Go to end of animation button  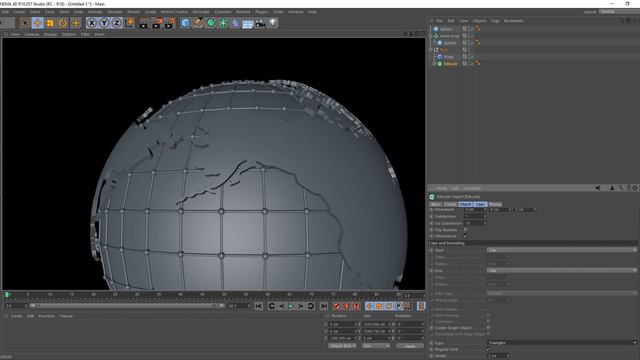323,306
